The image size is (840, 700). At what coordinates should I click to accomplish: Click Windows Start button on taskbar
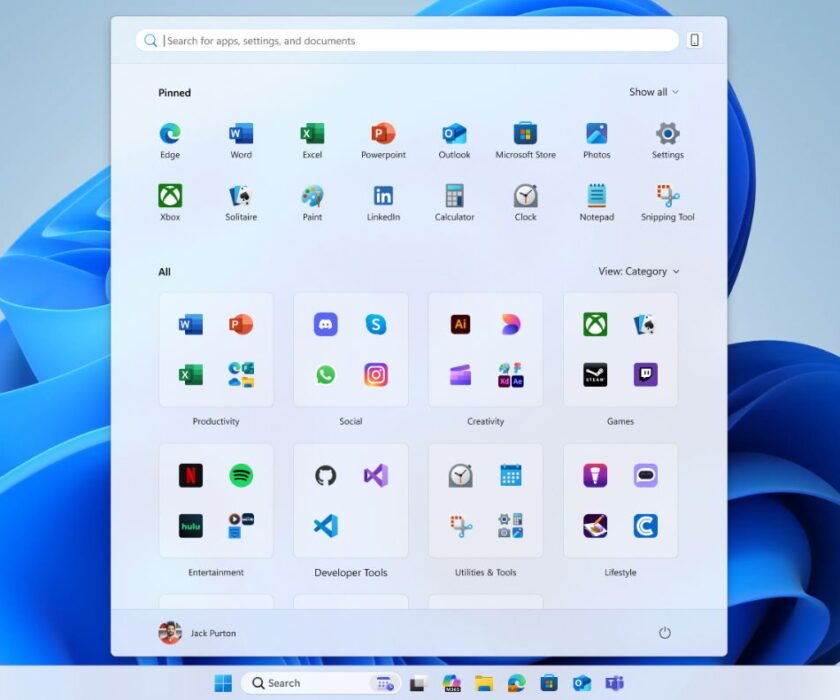[223, 683]
